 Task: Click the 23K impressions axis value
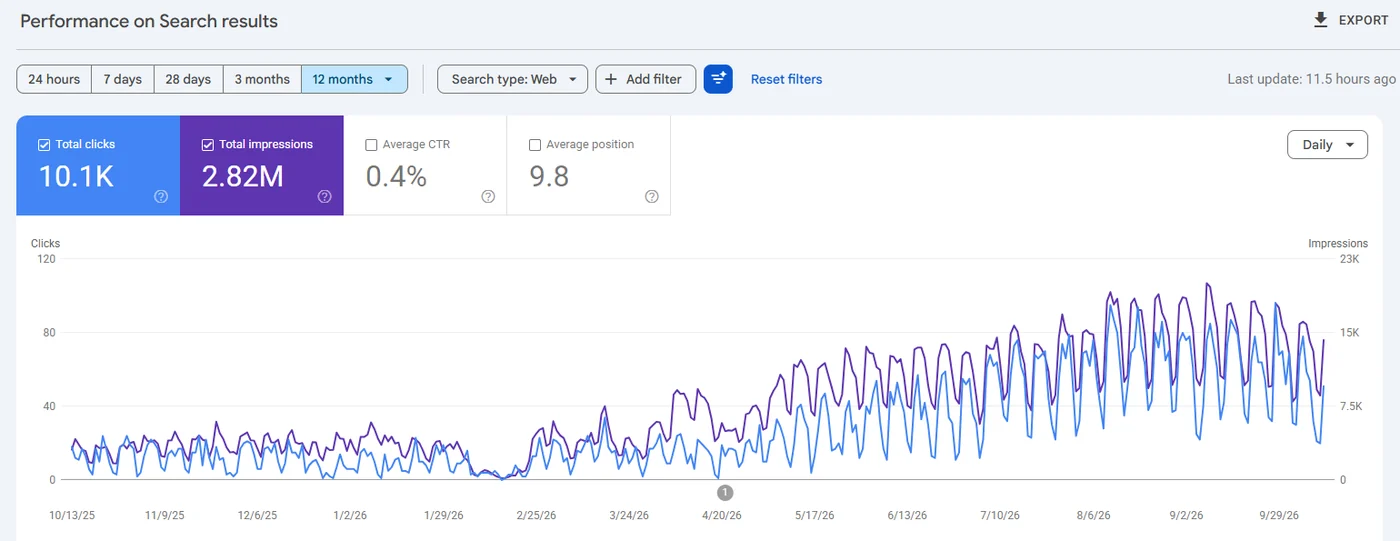[x=1349, y=259]
